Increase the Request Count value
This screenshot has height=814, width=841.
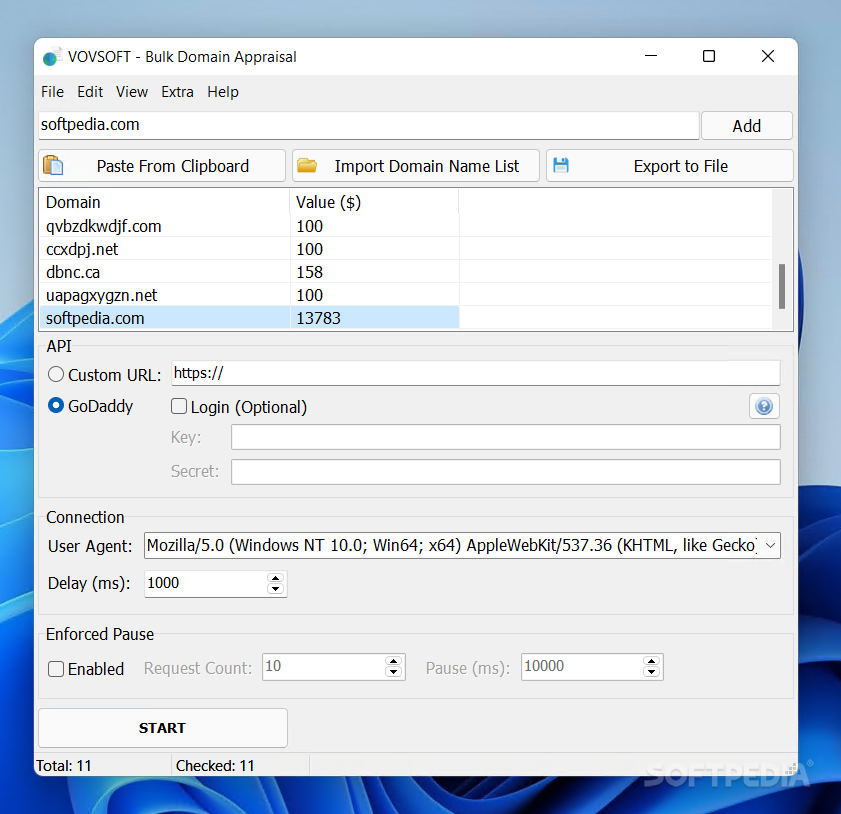[394, 661]
